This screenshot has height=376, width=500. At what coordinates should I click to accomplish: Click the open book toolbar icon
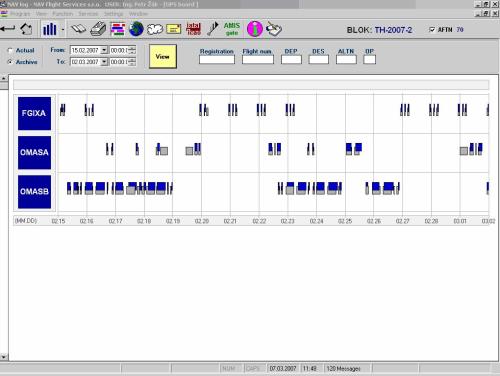point(78,29)
